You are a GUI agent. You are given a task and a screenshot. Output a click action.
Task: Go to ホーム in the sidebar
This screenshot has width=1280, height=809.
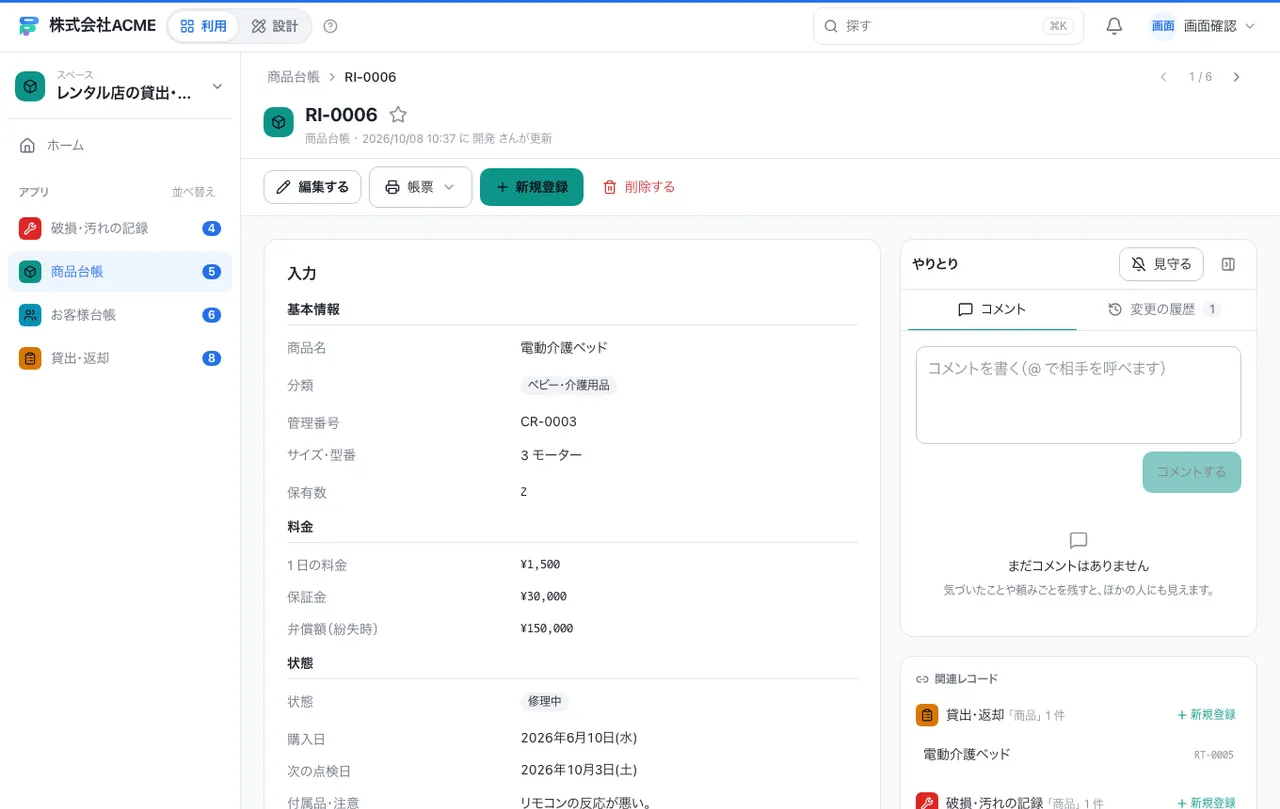click(x=120, y=146)
